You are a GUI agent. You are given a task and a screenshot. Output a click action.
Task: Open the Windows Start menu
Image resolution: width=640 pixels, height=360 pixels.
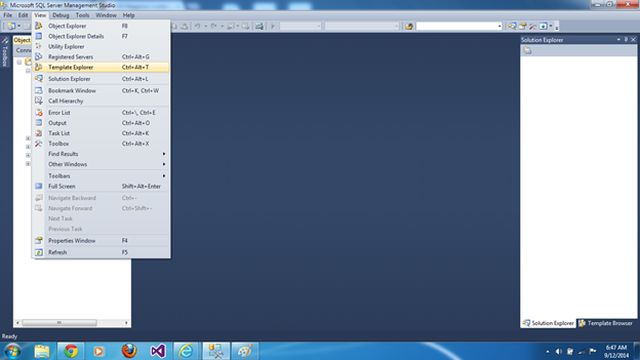[x=12, y=351]
